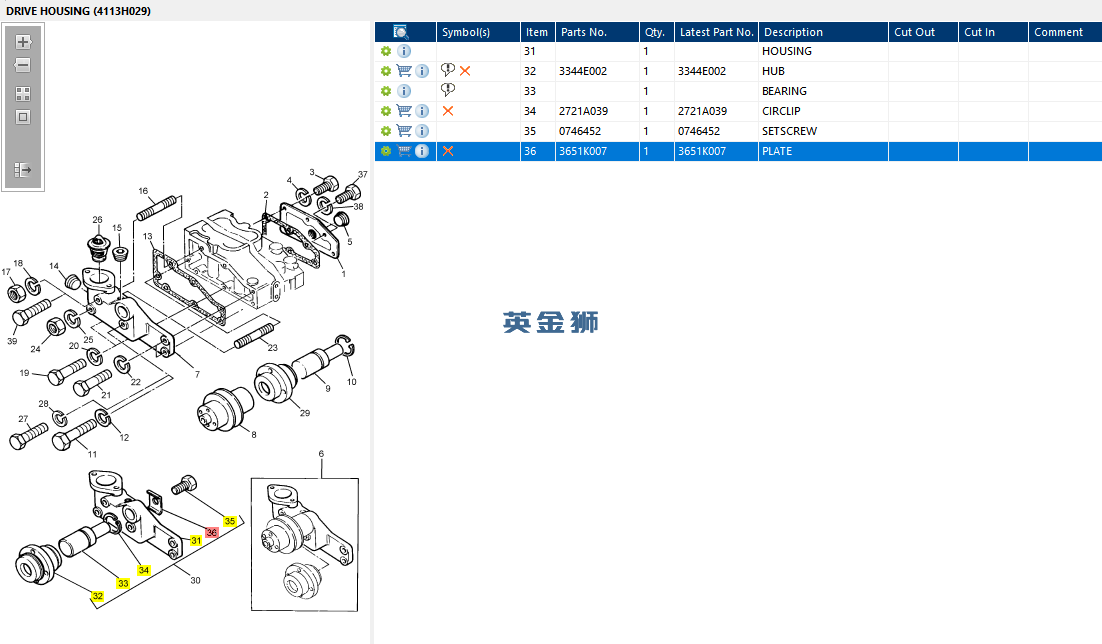The image size is (1102, 644).
Task: Click red highlighted callout 36 in diagram
Action: coord(212,533)
